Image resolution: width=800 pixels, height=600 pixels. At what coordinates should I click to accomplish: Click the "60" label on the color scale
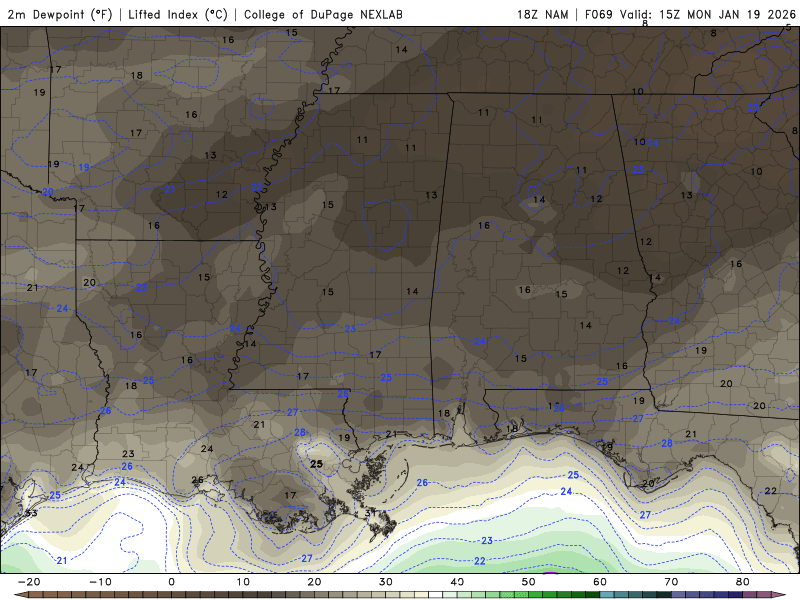tap(600, 582)
